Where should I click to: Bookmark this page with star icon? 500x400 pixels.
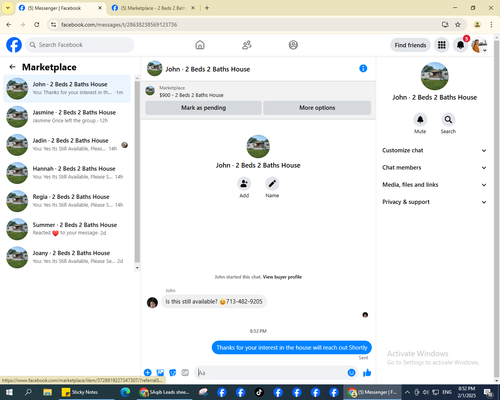coord(458,24)
